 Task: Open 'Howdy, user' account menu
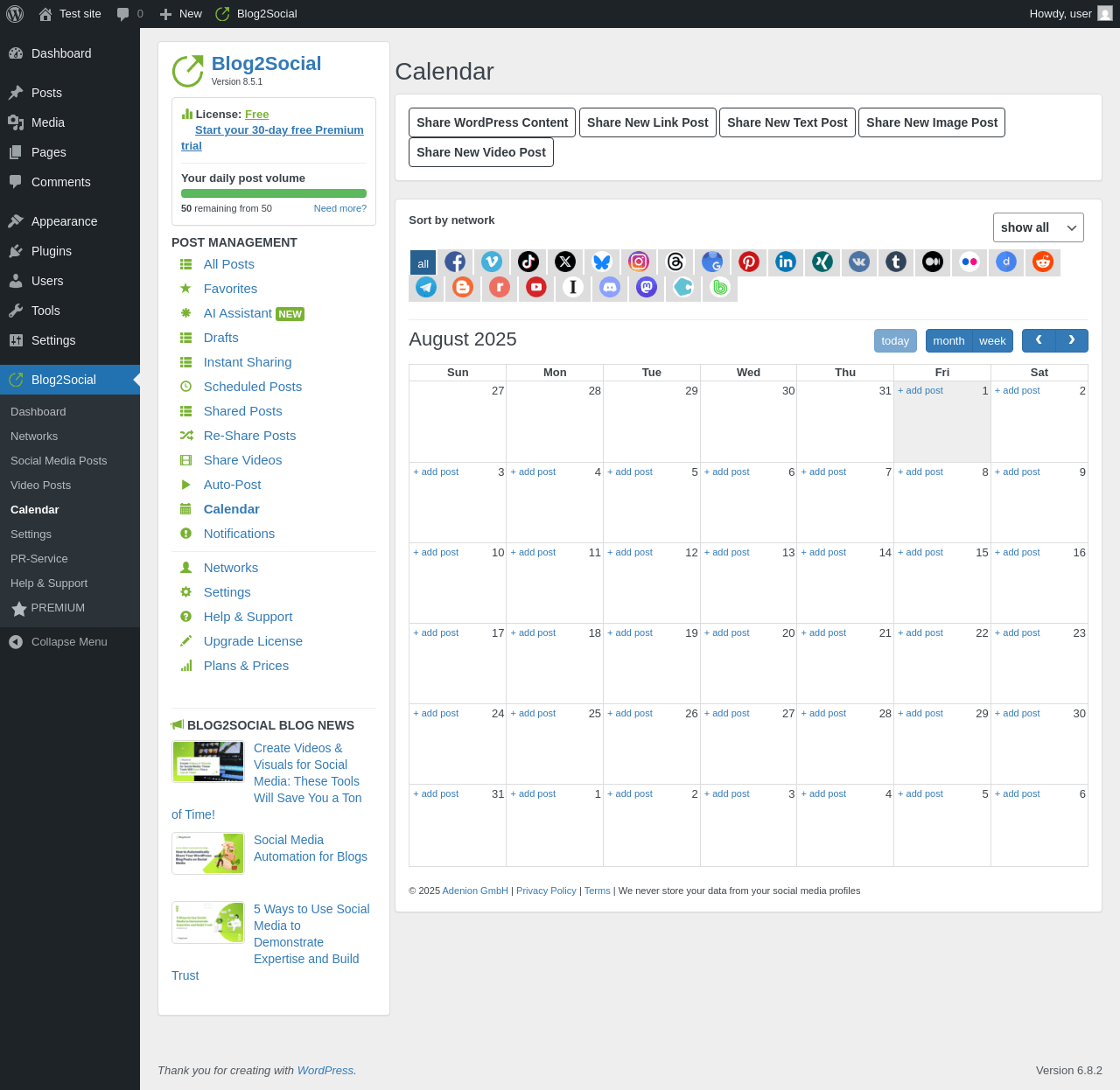tap(1071, 14)
